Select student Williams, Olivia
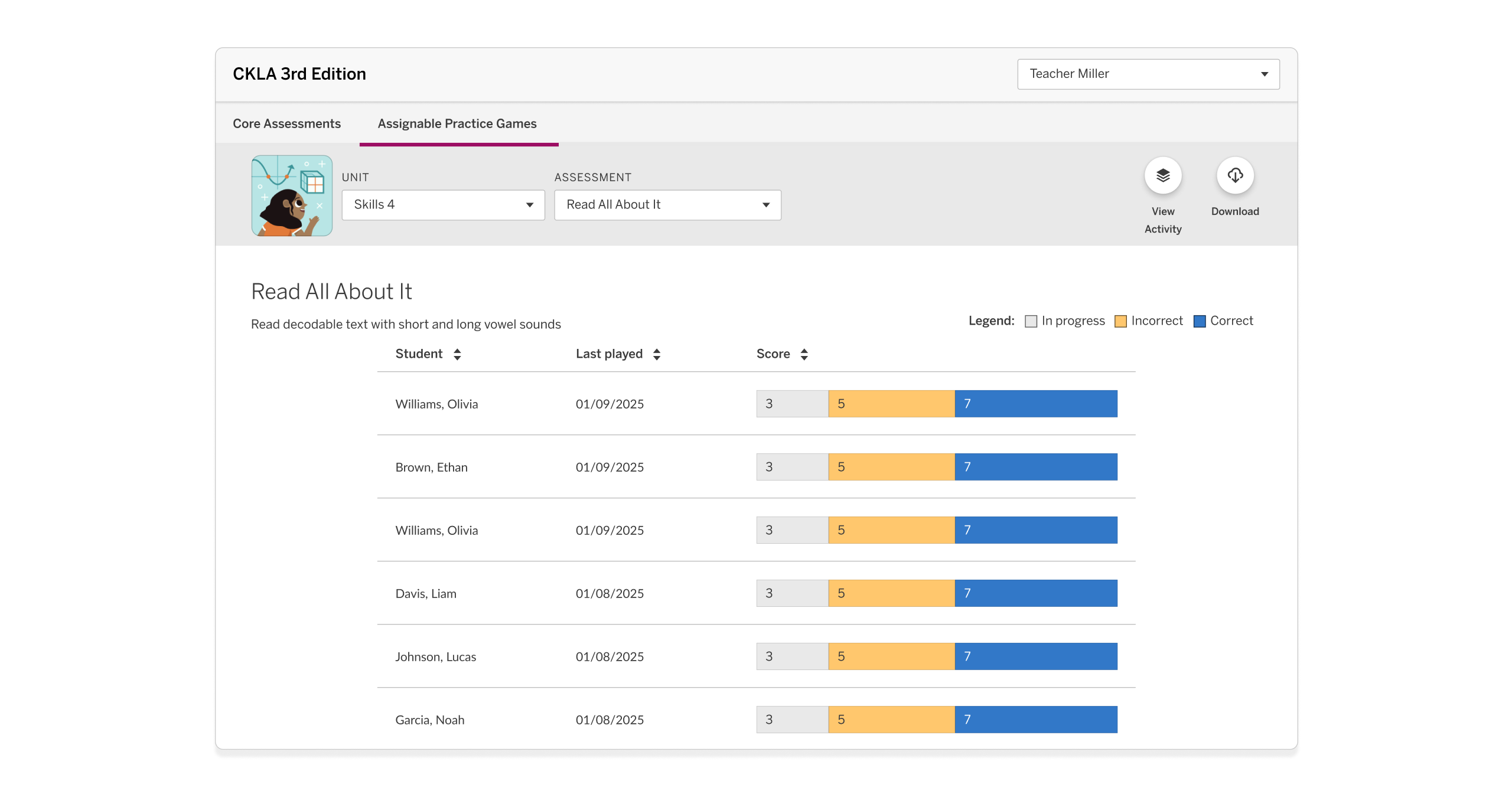Image resolution: width=1512 pixels, height=797 pixels. 436,404
